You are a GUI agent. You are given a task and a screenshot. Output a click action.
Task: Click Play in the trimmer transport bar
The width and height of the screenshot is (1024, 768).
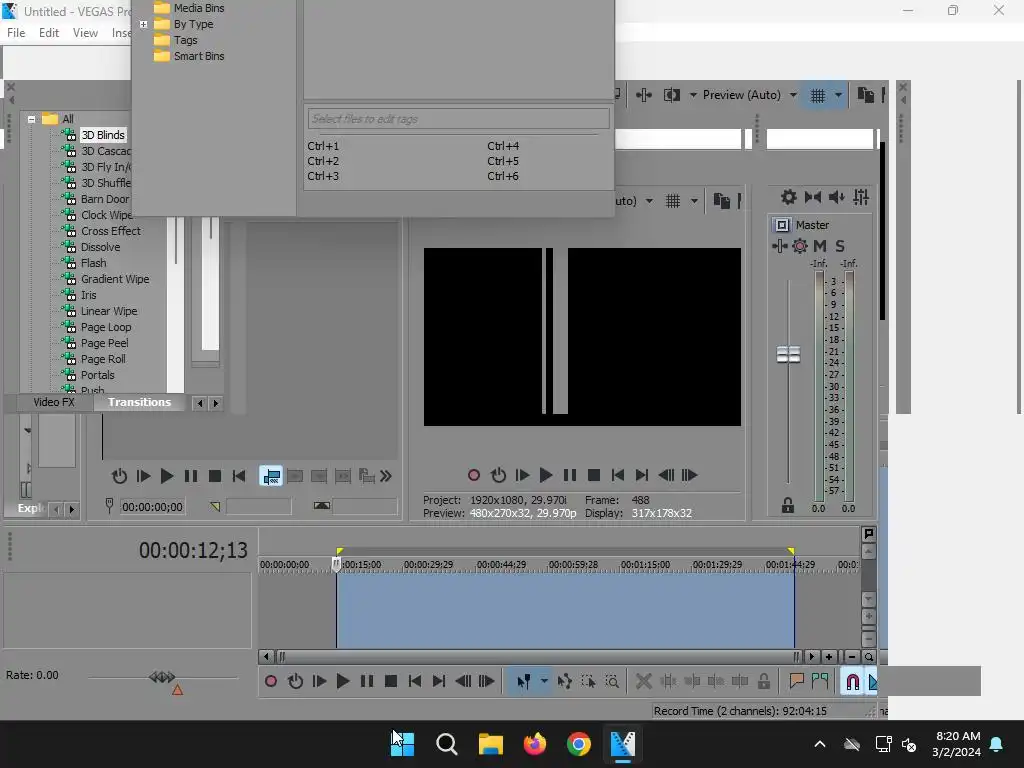tap(167, 476)
